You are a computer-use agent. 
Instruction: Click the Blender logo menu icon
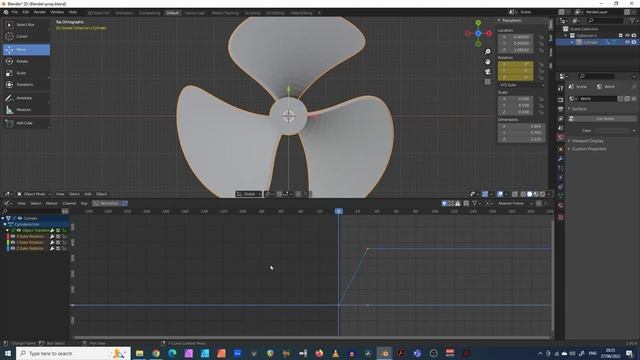(6, 12)
